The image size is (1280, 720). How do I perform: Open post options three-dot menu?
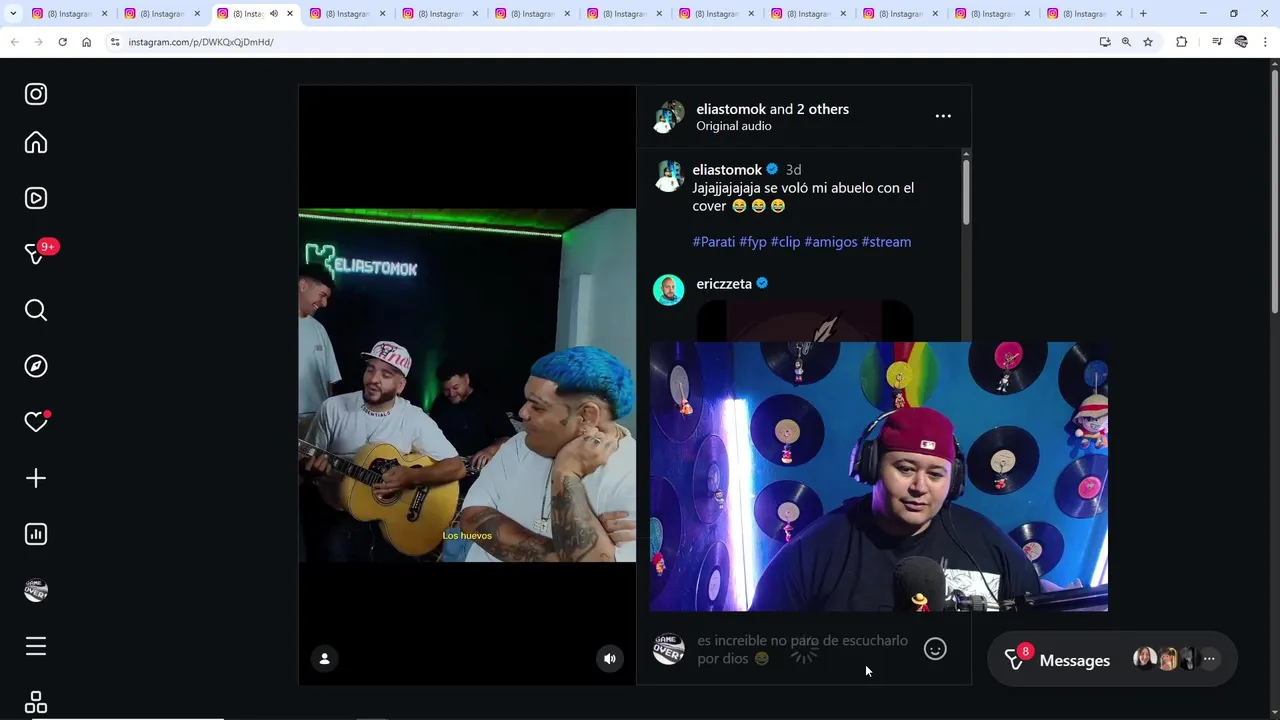pos(943,116)
